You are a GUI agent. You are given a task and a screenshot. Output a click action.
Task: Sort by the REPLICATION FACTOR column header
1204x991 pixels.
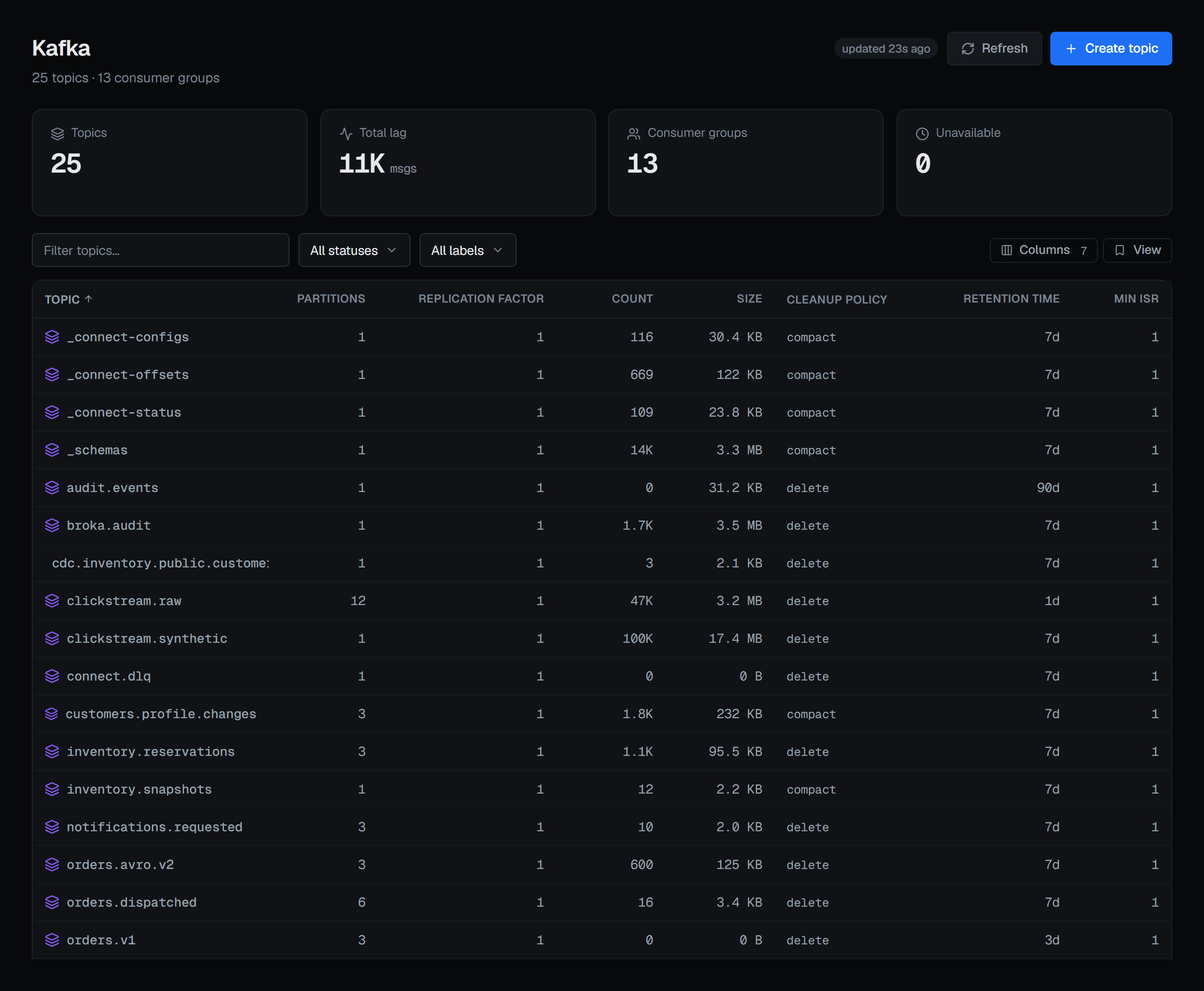point(481,299)
